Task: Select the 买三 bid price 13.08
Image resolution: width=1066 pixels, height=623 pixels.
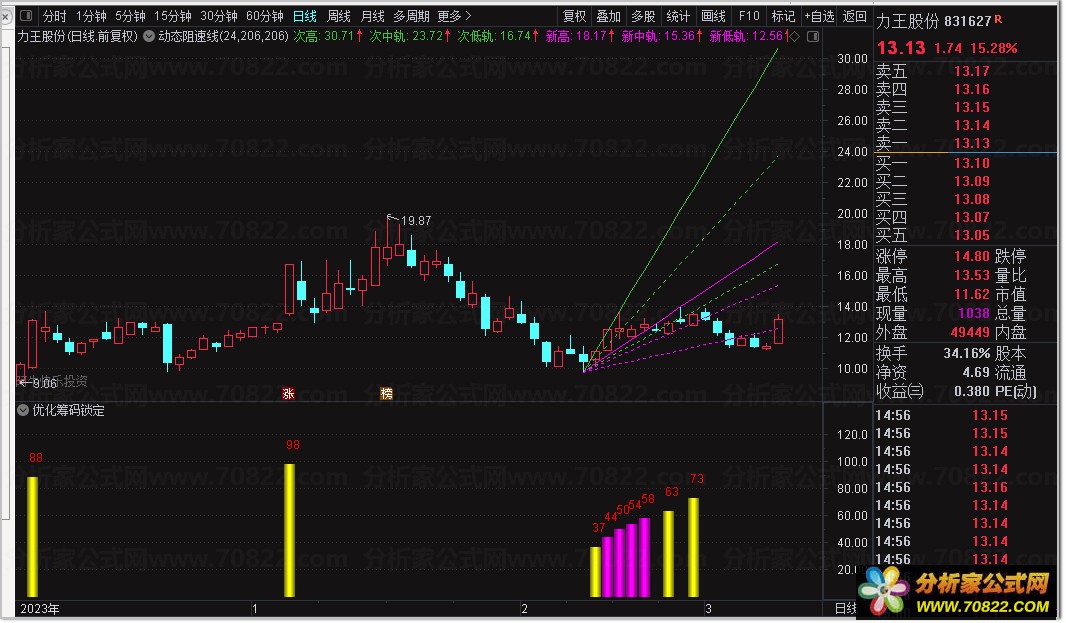Action: [x=972, y=199]
